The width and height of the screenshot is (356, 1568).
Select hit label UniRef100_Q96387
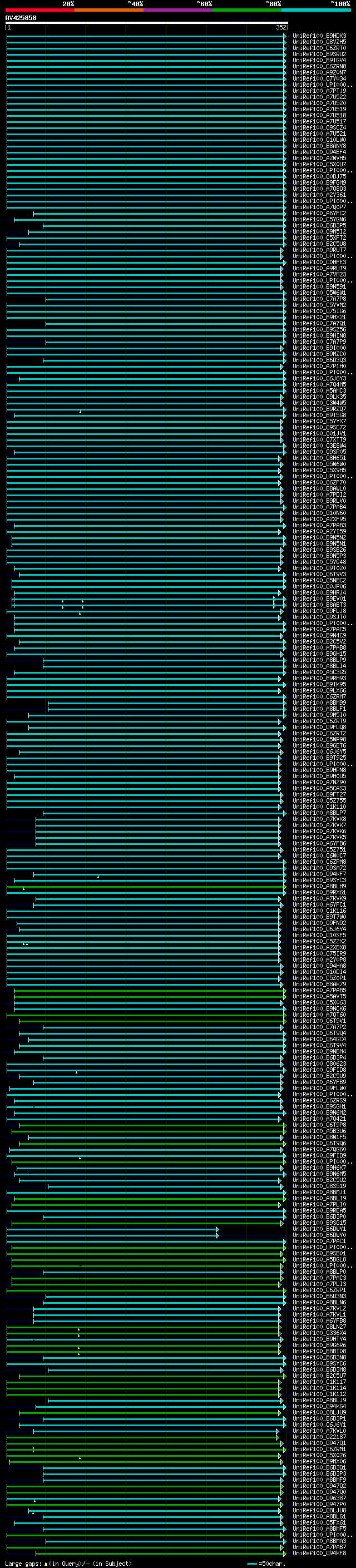319,1498
